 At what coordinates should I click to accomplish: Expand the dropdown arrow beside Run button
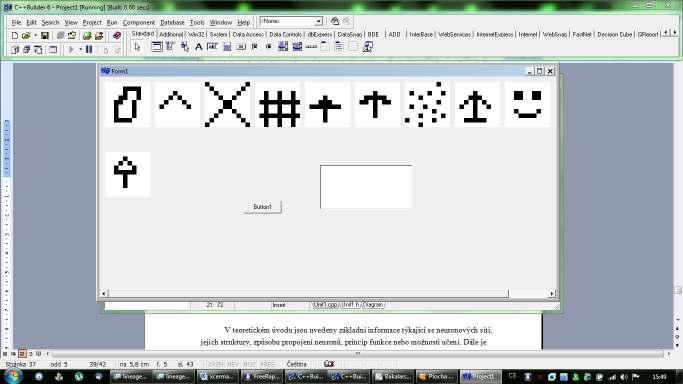tap(80, 50)
